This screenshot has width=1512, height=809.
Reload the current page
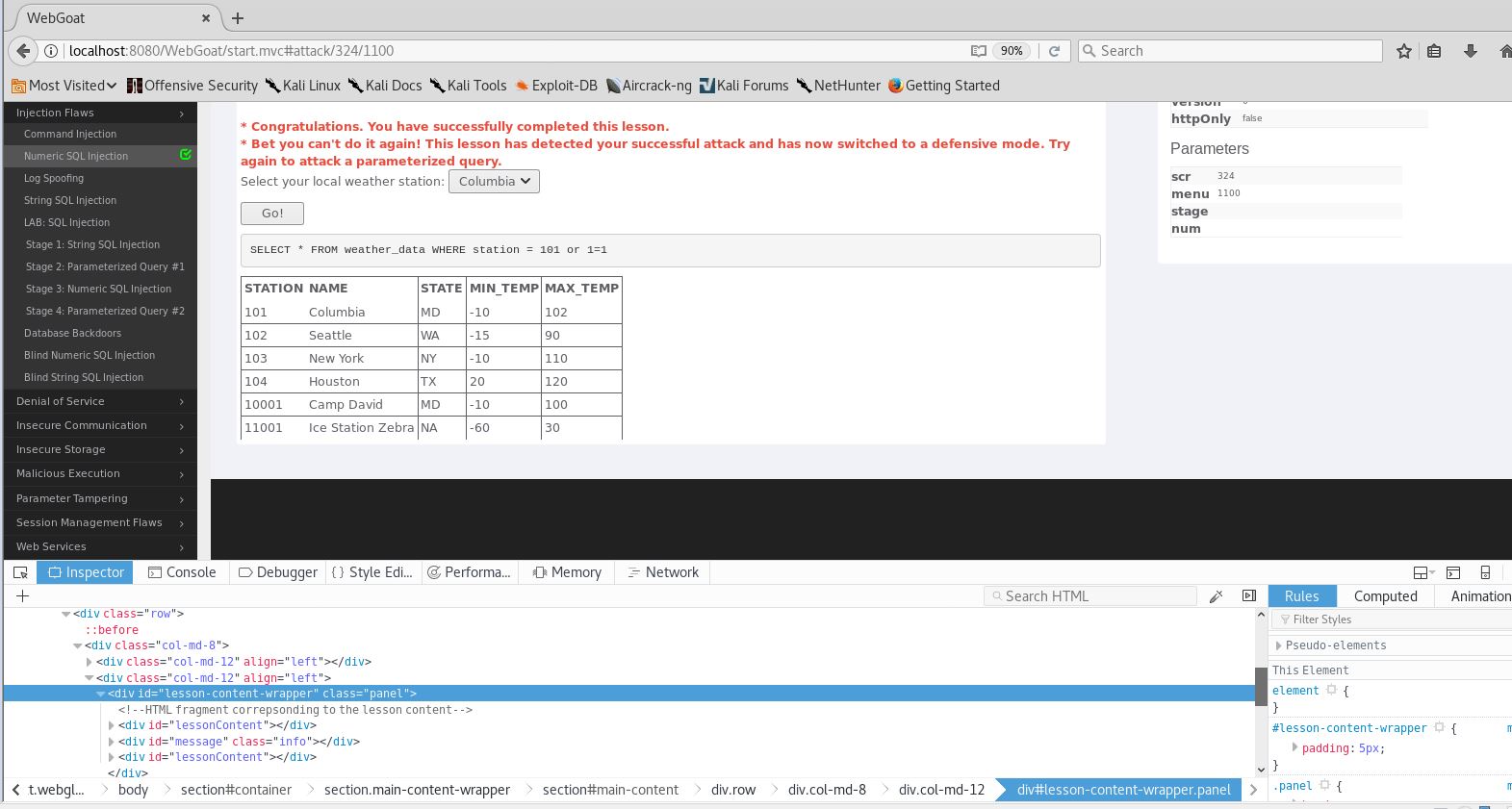click(1054, 51)
